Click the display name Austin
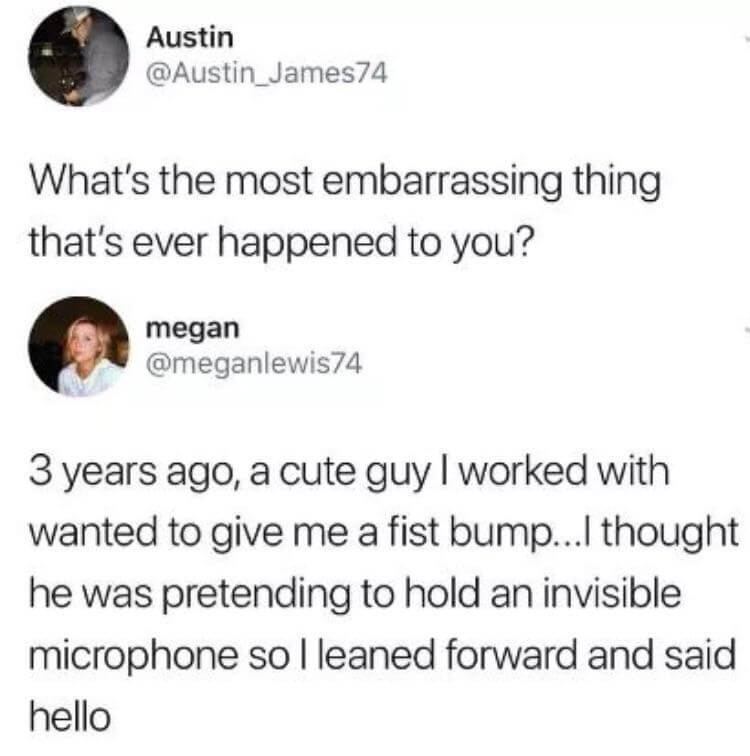This screenshot has width=750, height=756. click(190, 38)
